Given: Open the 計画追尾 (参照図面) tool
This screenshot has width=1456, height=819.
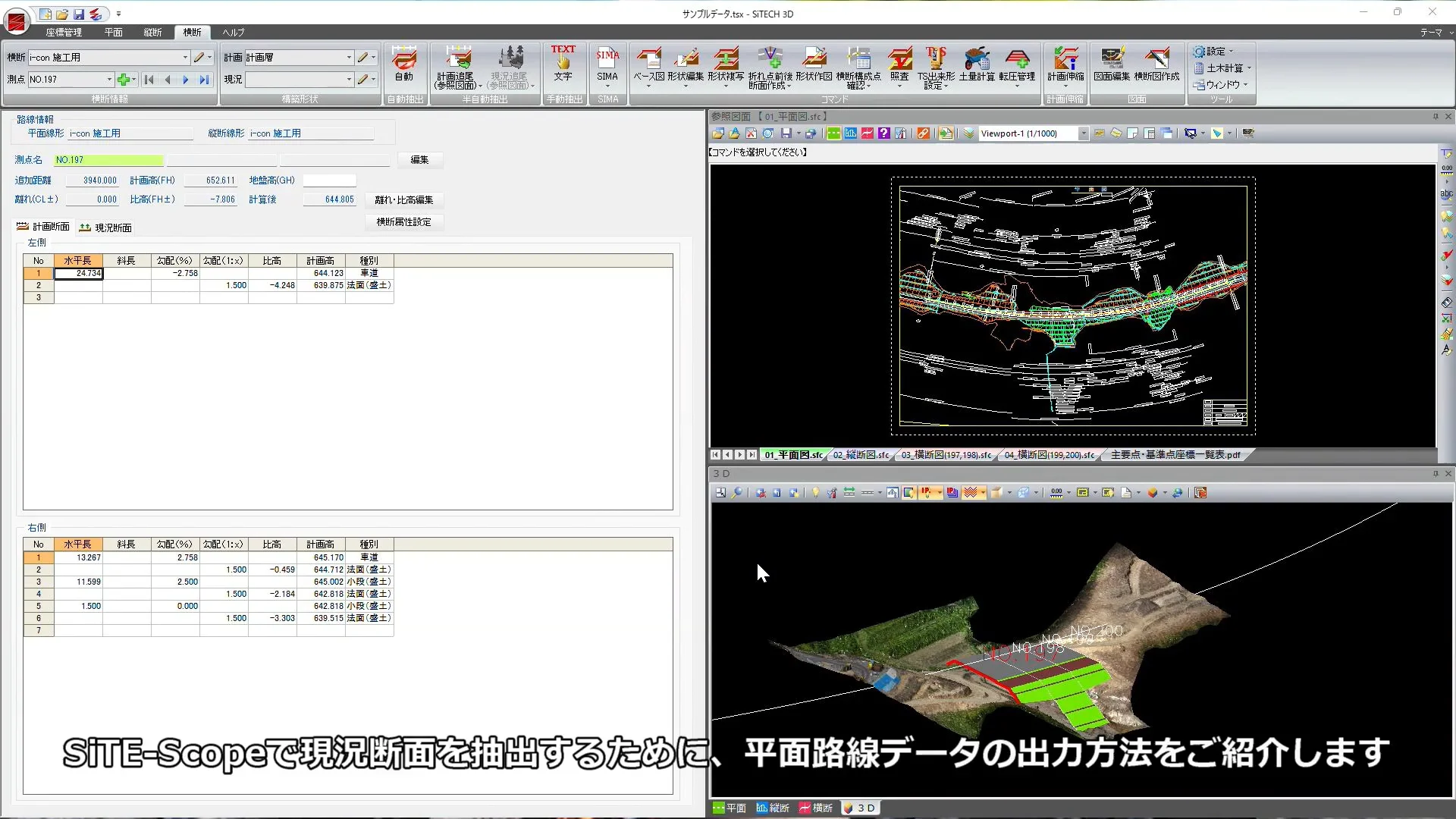Looking at the screenshot, I should (x=458, y=67).
